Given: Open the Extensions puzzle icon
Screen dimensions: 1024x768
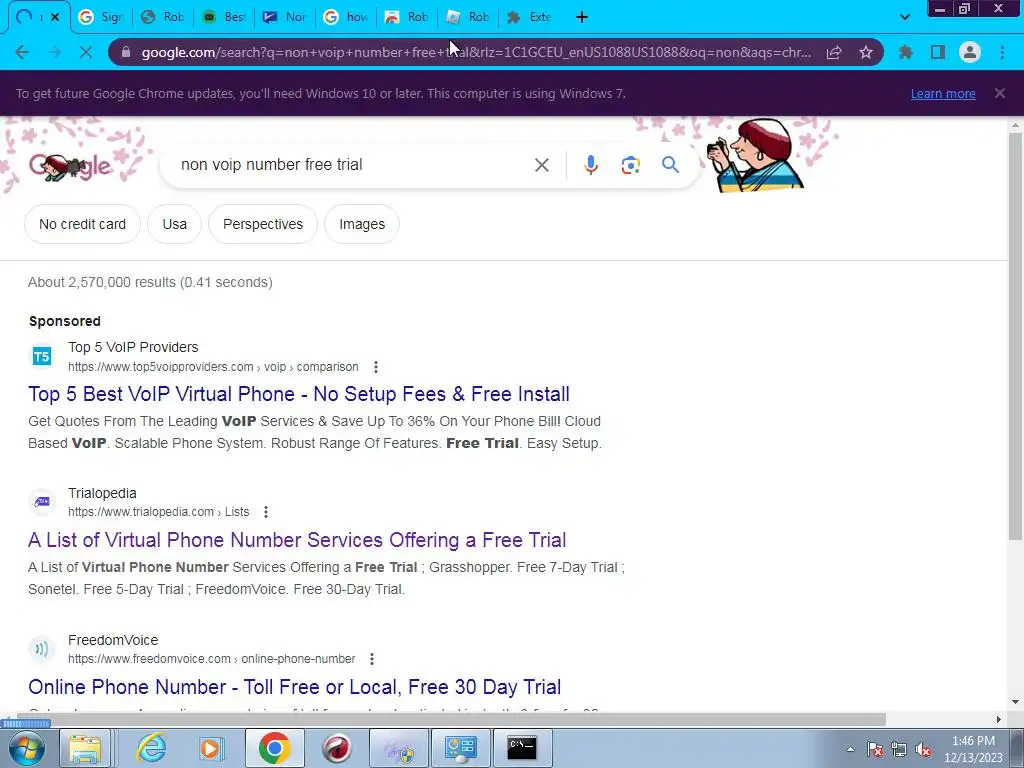Looking at the screenshot, I should [906, 52].
